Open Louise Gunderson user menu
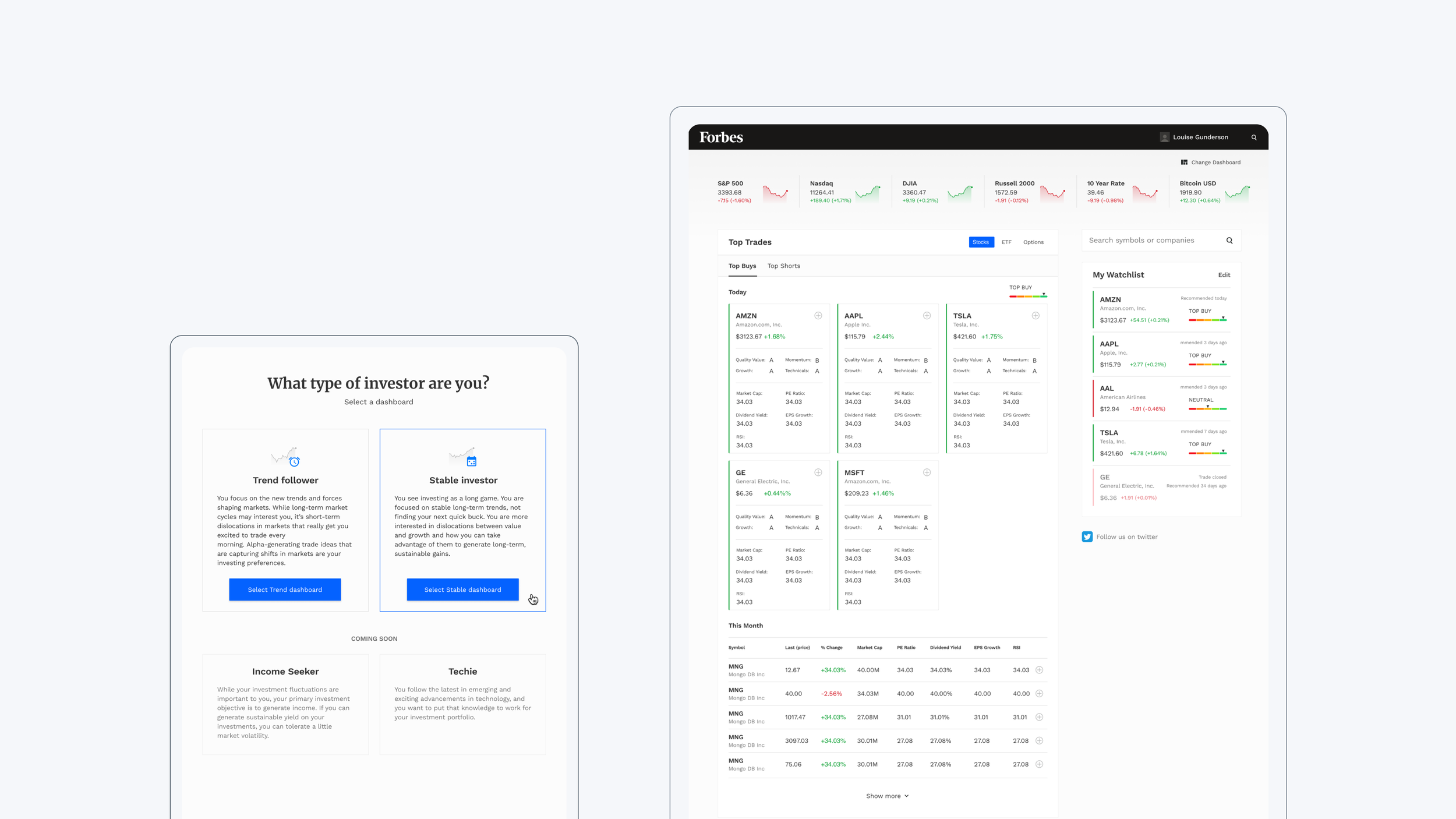1456x819 pixels. point(1200,137)
